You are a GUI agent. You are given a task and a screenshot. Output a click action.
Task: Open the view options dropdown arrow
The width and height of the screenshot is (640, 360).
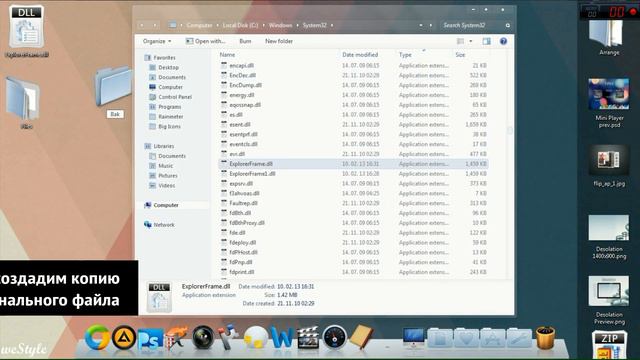pos(471,41)
